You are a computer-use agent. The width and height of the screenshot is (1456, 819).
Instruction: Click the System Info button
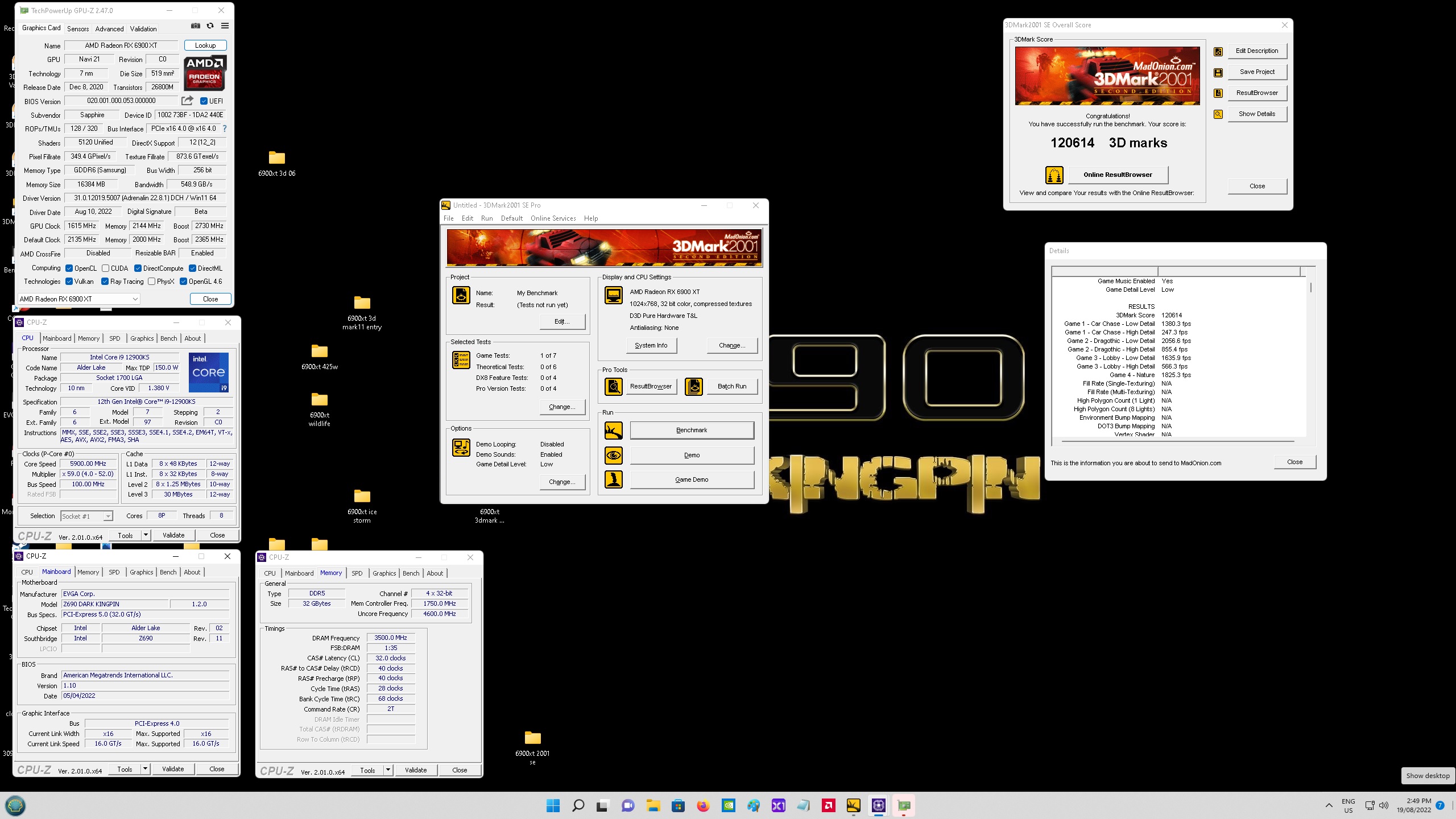pos(651,345)
